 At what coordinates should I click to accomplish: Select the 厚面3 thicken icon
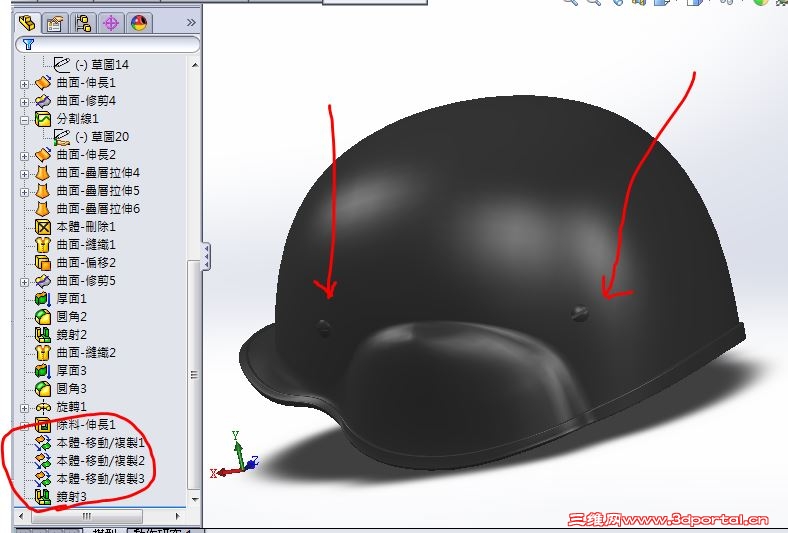[x=43, y=371]
